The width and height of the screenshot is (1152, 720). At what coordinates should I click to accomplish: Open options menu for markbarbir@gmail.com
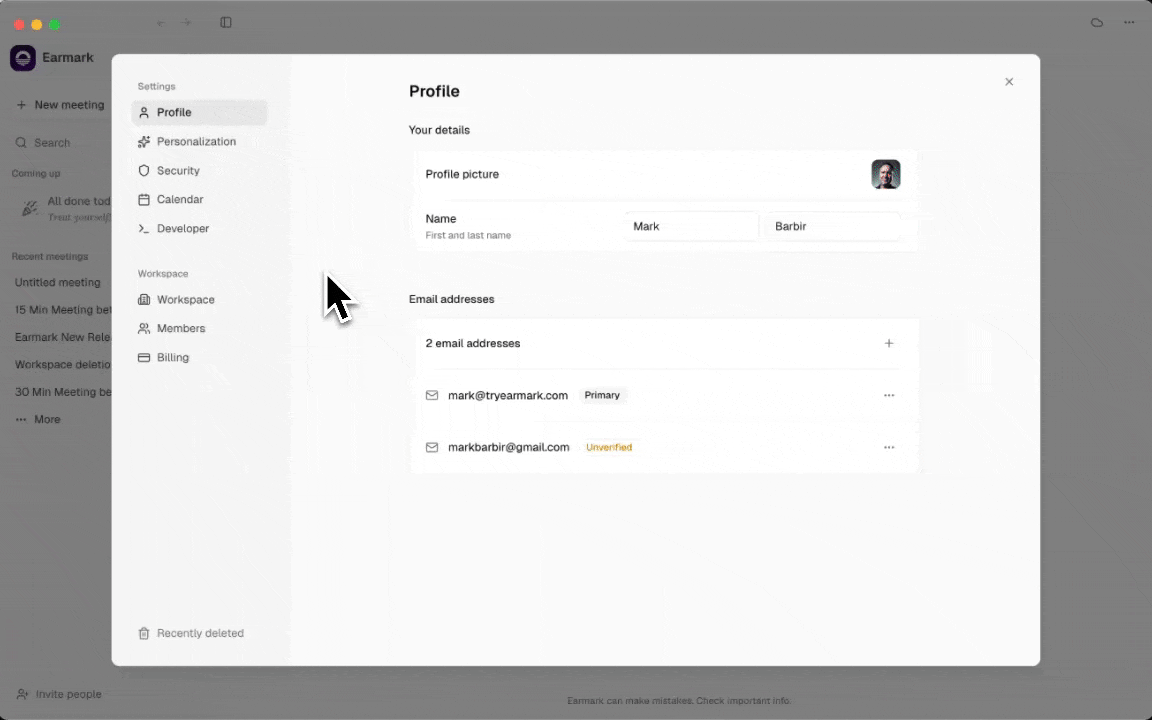889,447
